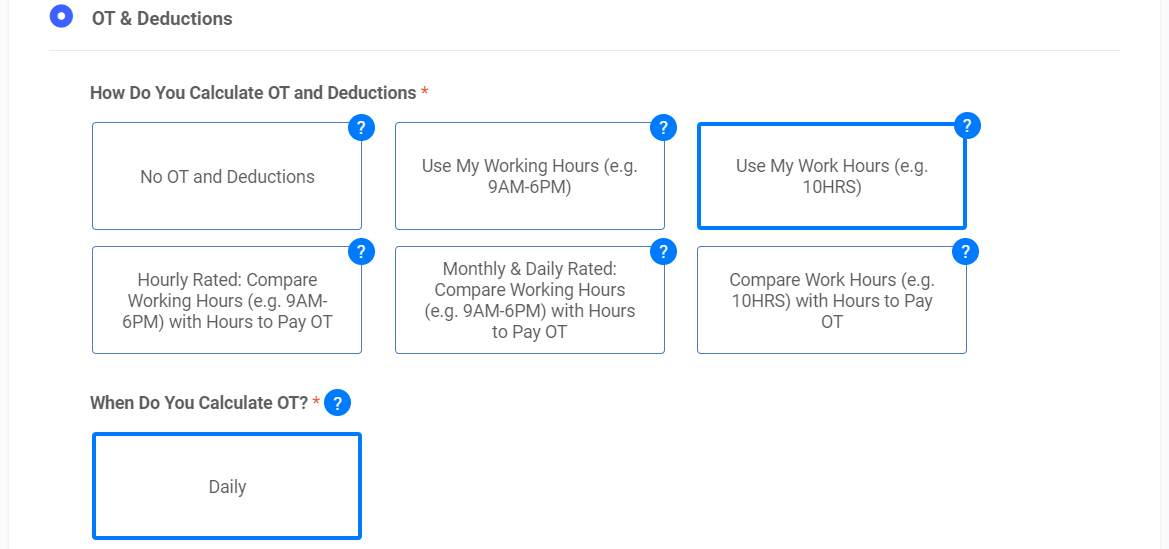
Task: Pick Hourly Rated: Compare Working Hours option
Action: click(x=227, y=301)
